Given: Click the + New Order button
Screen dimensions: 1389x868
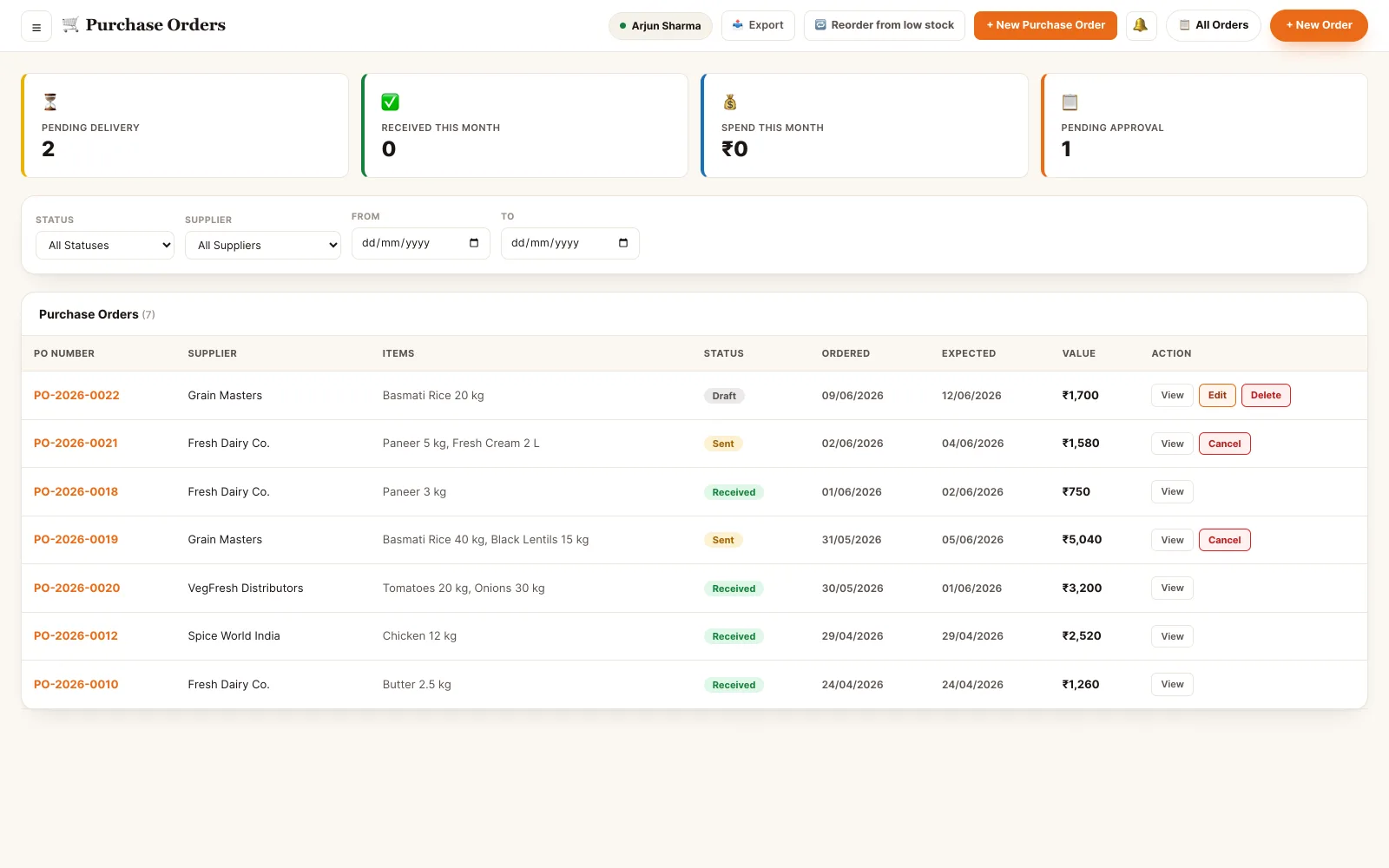Looking at the screenshot, I should click(1319, 25).
